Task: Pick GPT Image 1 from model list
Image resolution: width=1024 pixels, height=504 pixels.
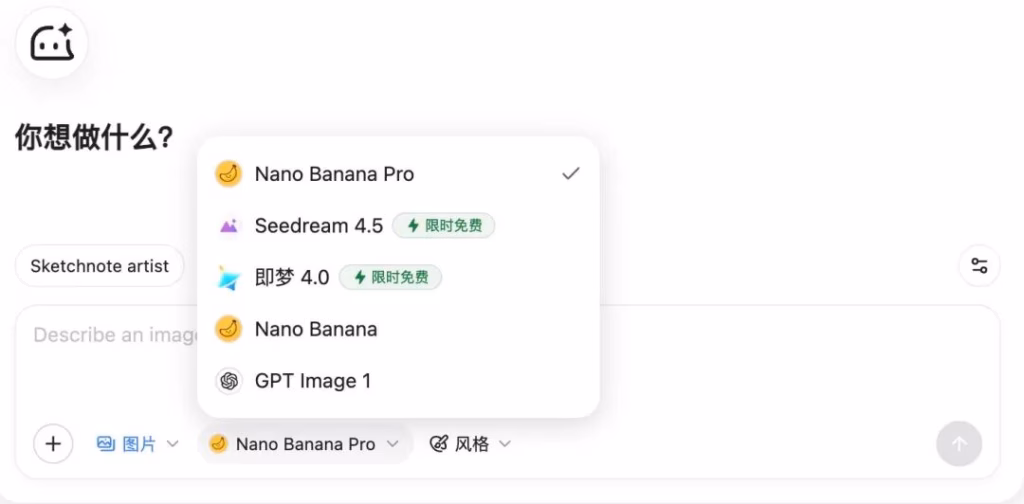Action: pos(312,381)
